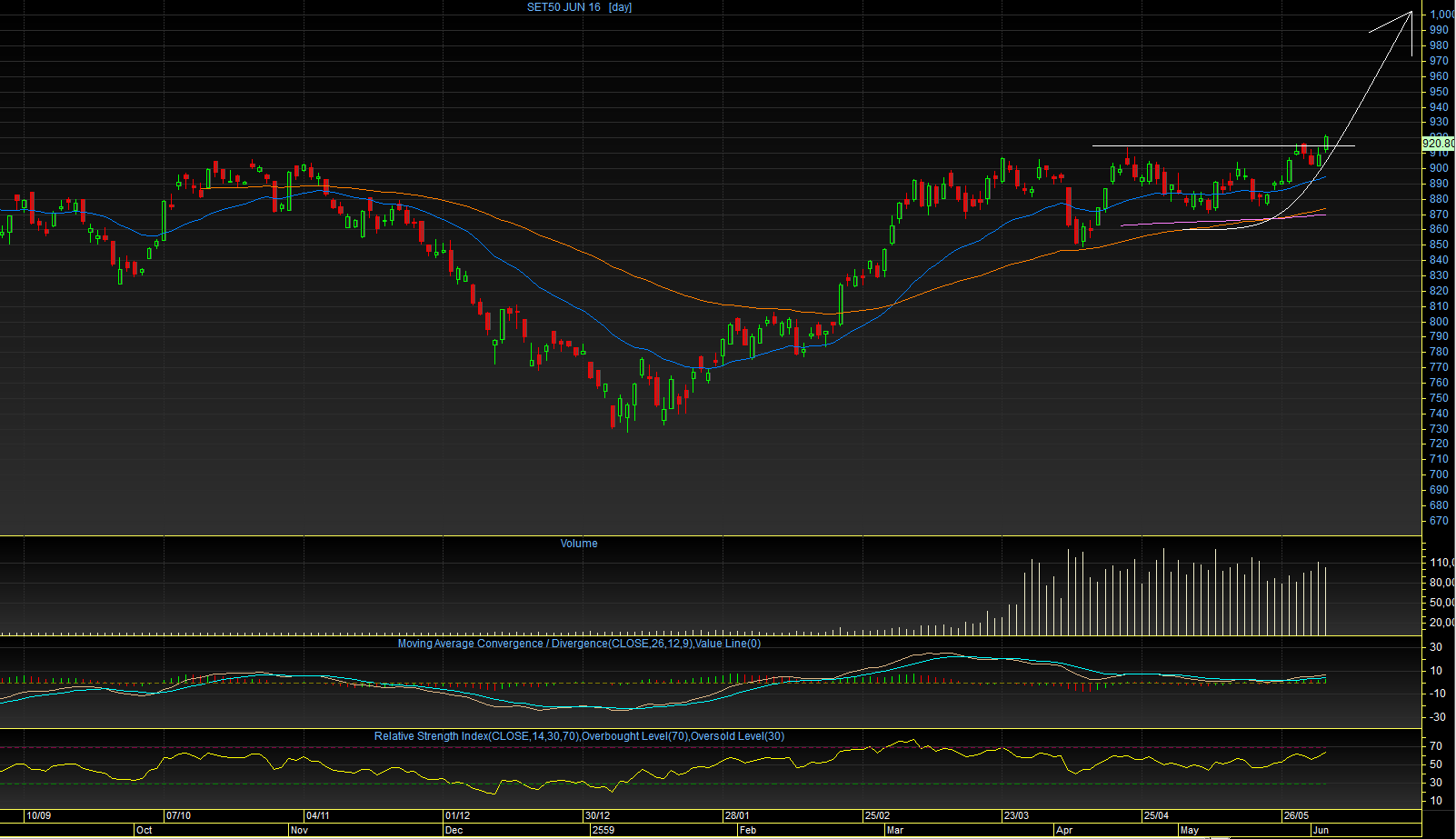The image size is (1456, 839).
Task: Select the 950 price axis label
Action: click(x=1439, y=92)
